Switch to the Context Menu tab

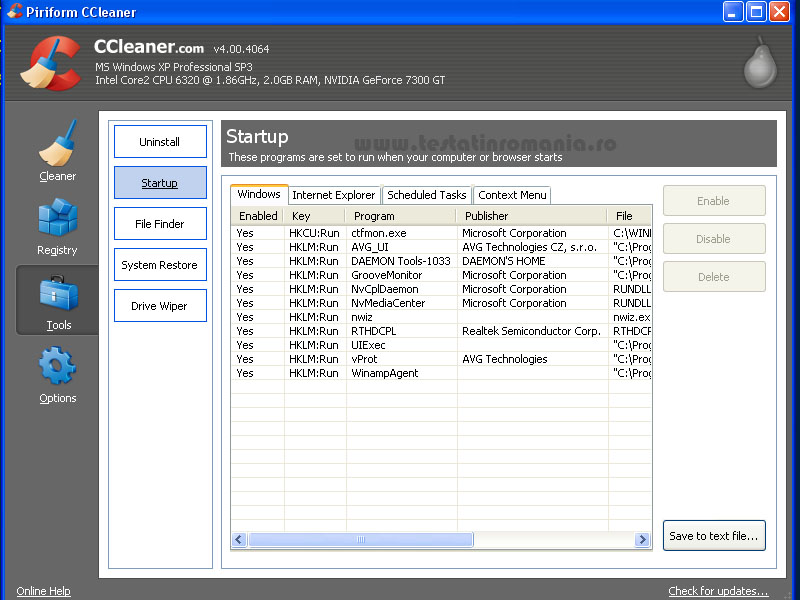pyautogui.click(x=512, y=195)
